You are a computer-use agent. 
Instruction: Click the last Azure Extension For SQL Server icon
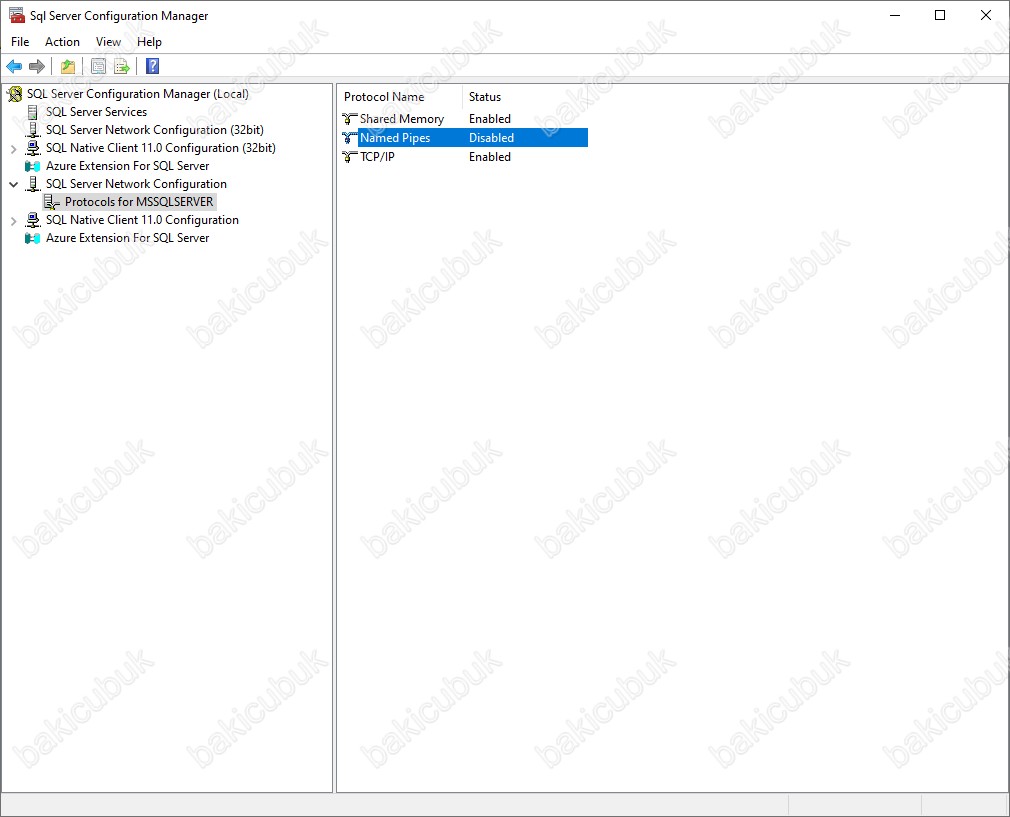(x=32, y=238)
